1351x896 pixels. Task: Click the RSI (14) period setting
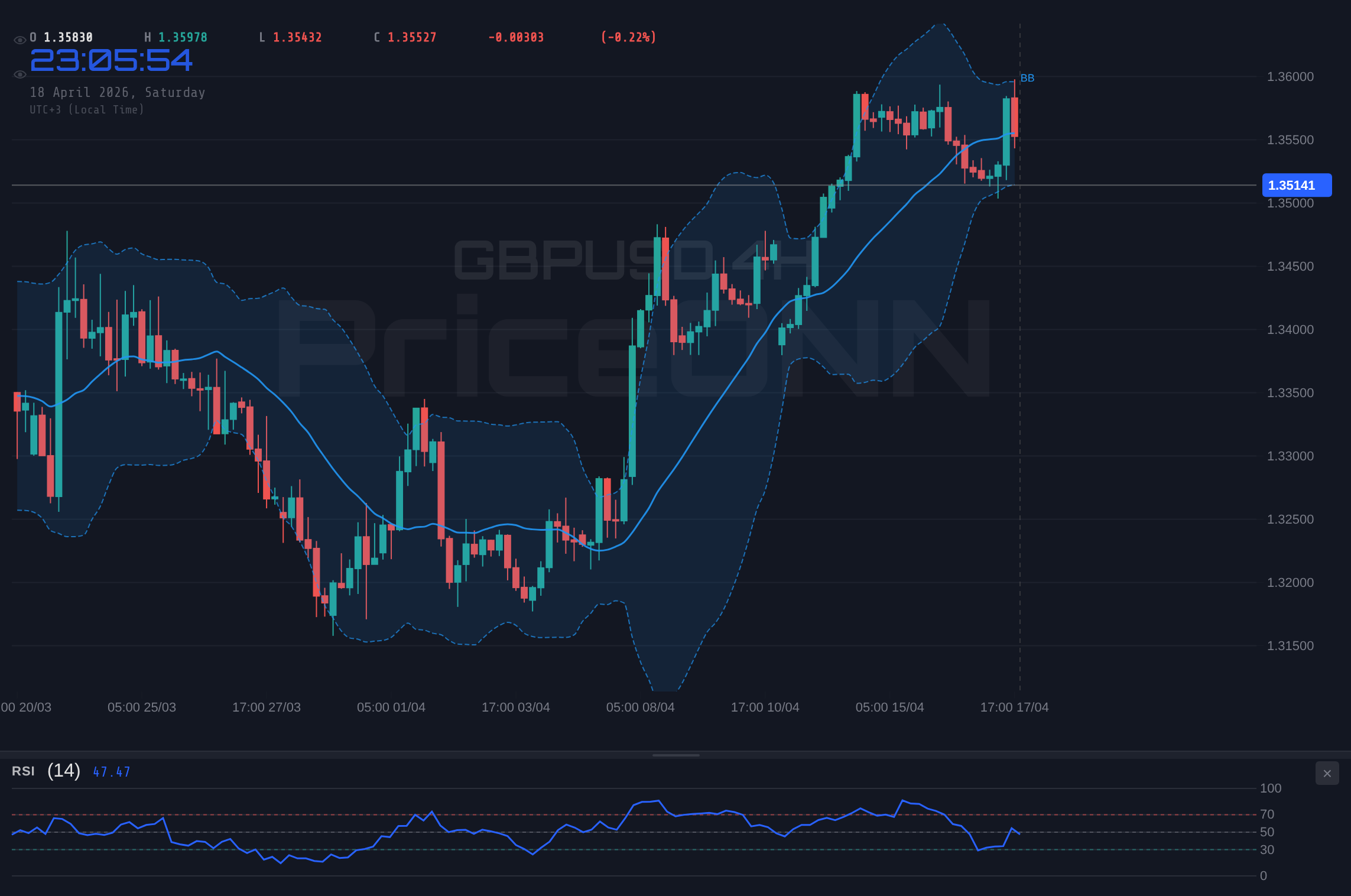pyautogui.click(x=64, y=771)
